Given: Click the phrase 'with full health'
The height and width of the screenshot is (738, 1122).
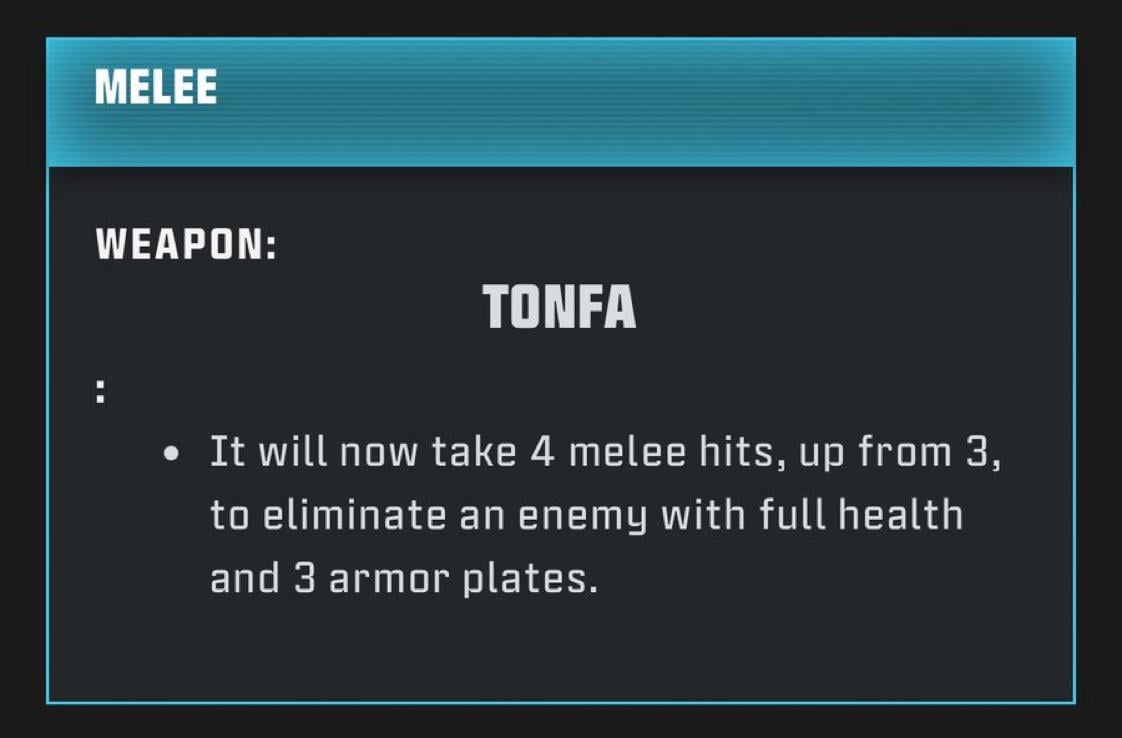Looking at the screenshot, I should pos(811,515).
